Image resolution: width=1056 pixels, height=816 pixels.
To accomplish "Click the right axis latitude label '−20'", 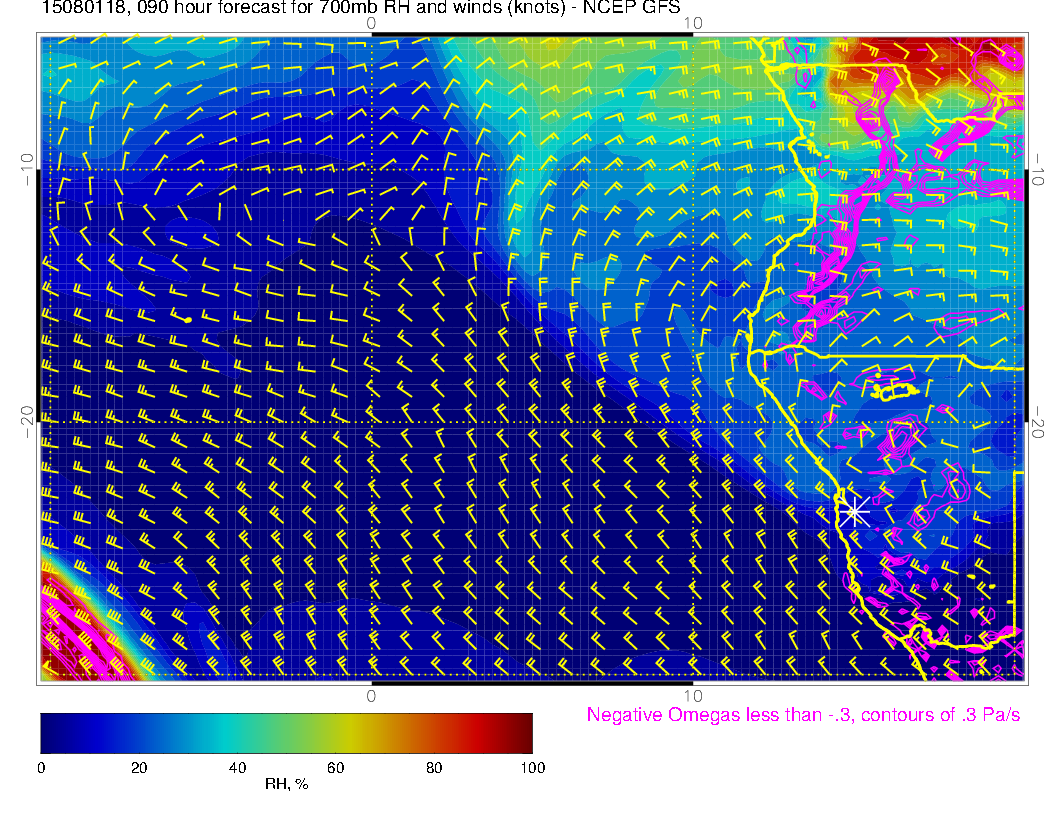I will tap(1038, 422).
